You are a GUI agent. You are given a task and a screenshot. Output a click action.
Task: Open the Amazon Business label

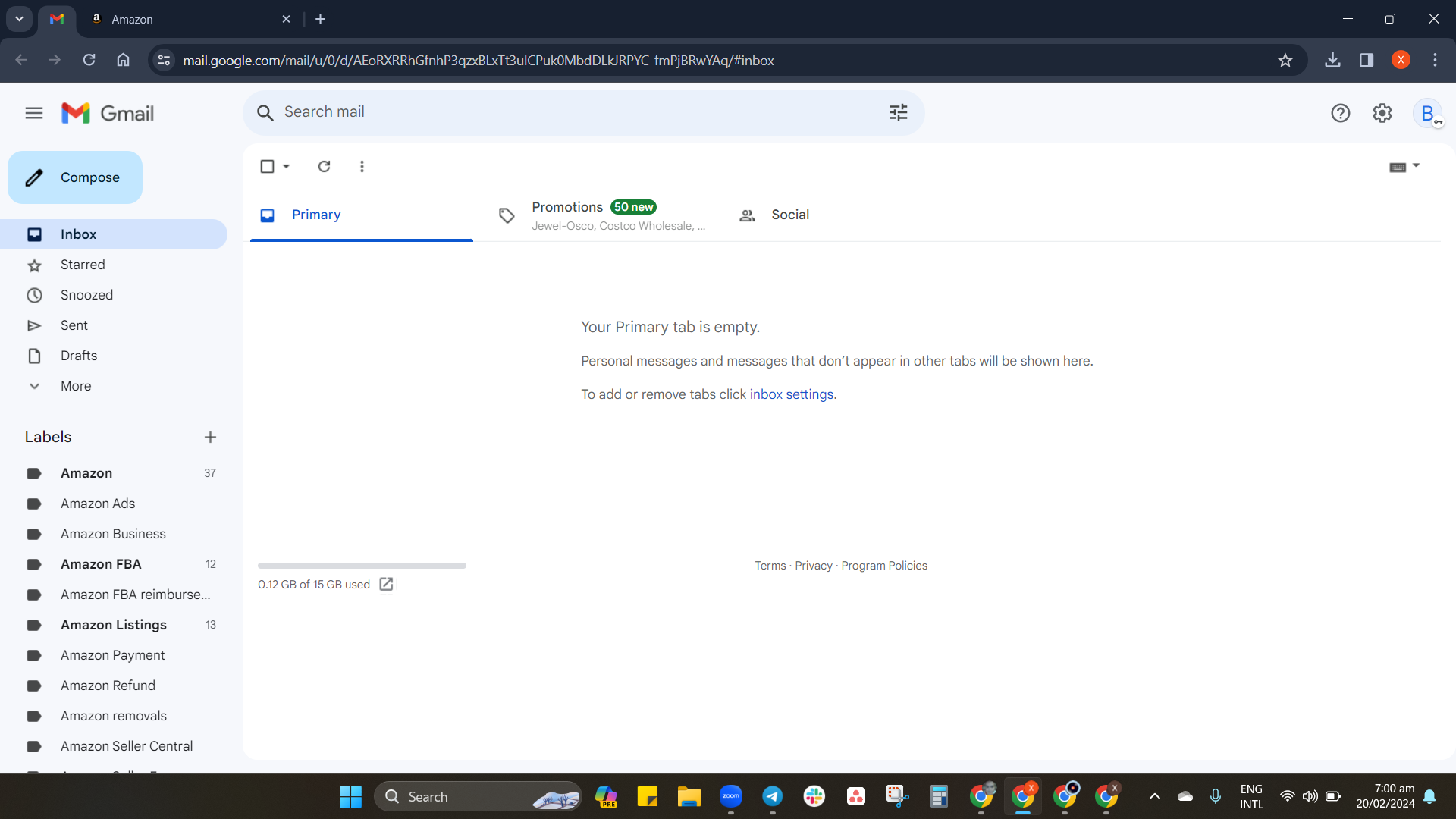pyautogui.click(x=114, y=534)
